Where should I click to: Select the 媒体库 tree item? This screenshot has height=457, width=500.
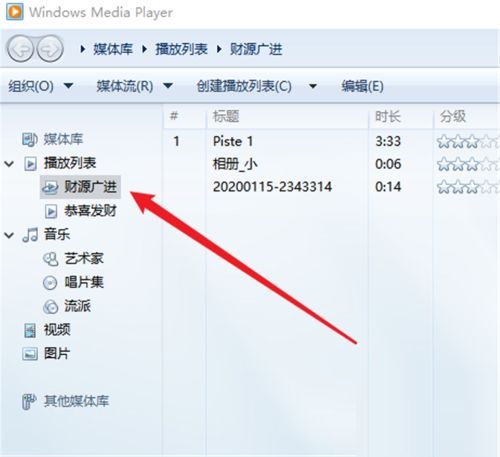(x=63, y=139)
